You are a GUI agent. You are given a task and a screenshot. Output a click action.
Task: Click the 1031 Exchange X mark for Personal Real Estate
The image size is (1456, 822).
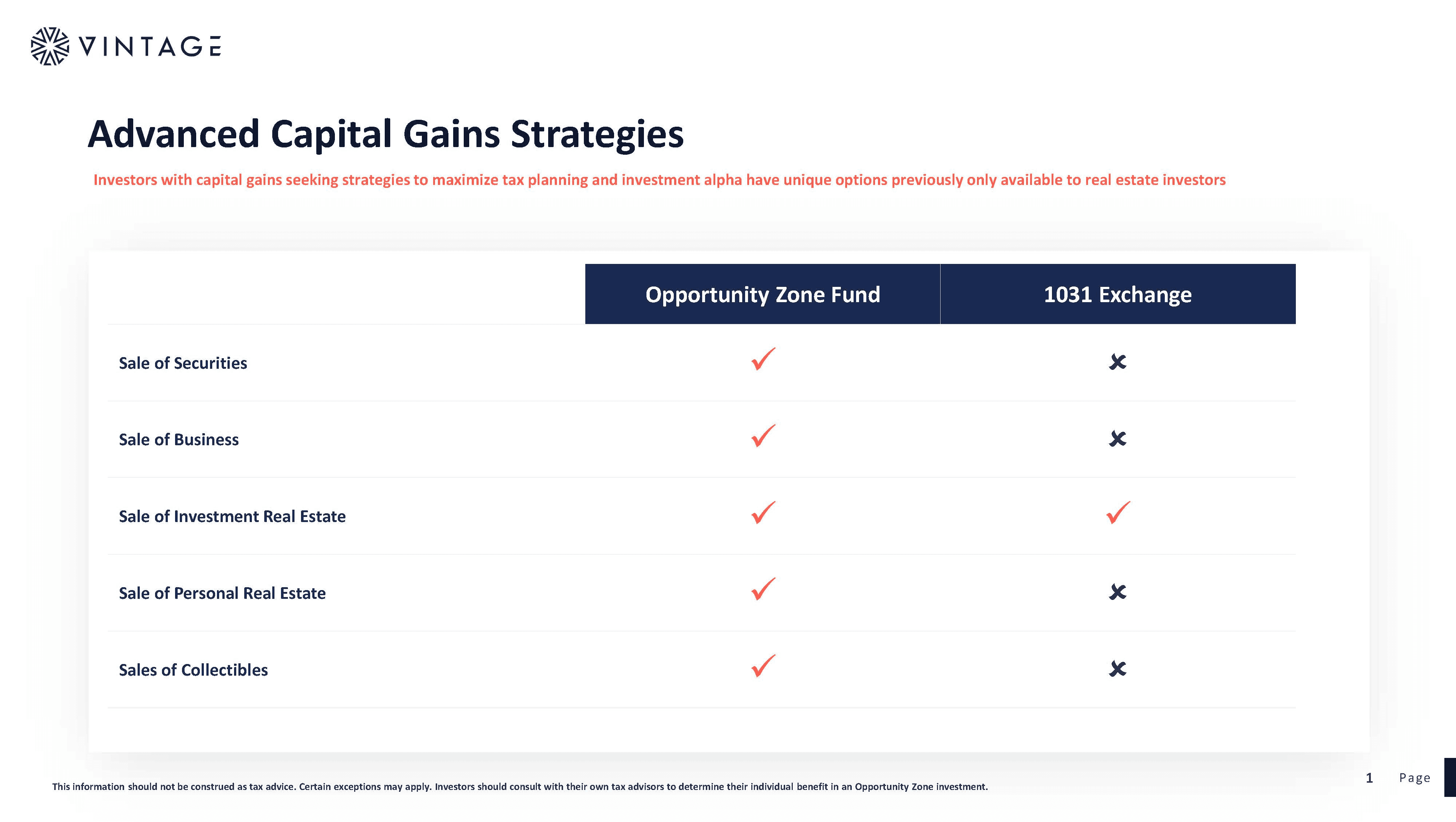1117,592
